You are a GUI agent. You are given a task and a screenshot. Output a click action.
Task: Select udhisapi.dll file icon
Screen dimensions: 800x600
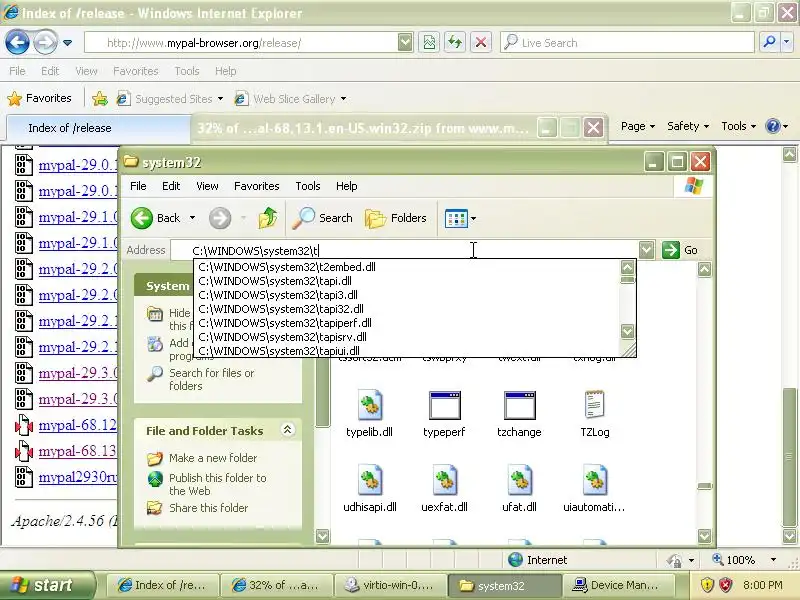pos(369,480)
